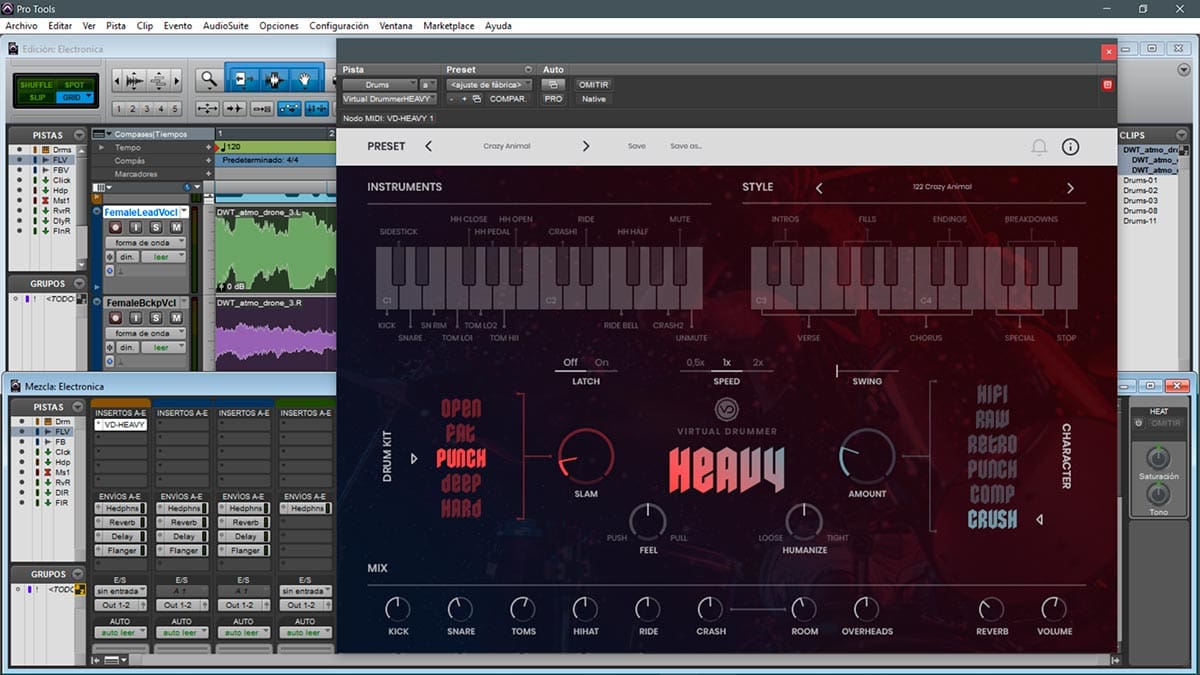The height and width of the screenshot is (675, 1200).
Task: Enable Spot edit mode
Action: coord(74,85)
